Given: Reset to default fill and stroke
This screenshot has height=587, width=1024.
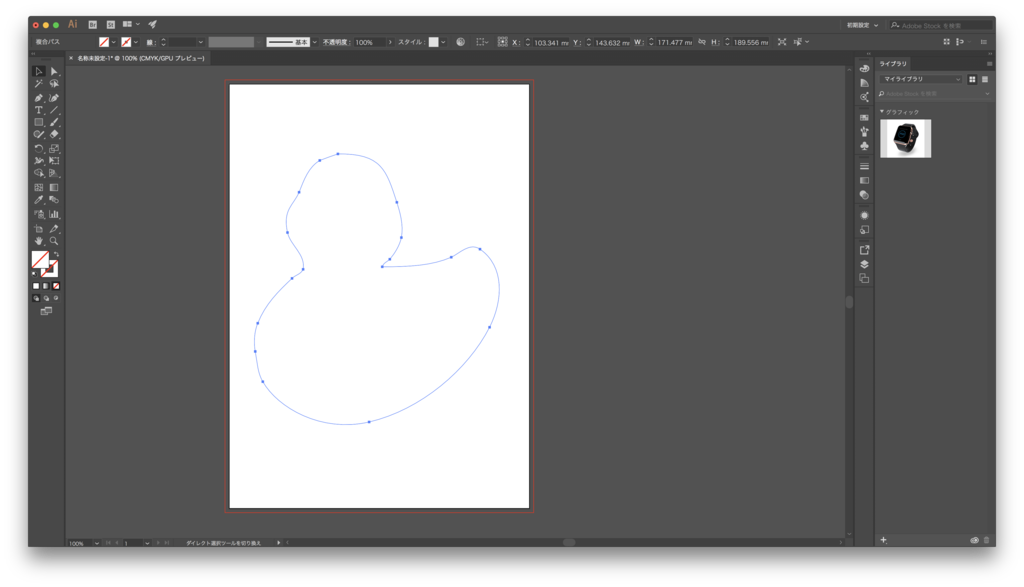Looking at the screenshot, I should pyautogui.click(x=34, y=274).
